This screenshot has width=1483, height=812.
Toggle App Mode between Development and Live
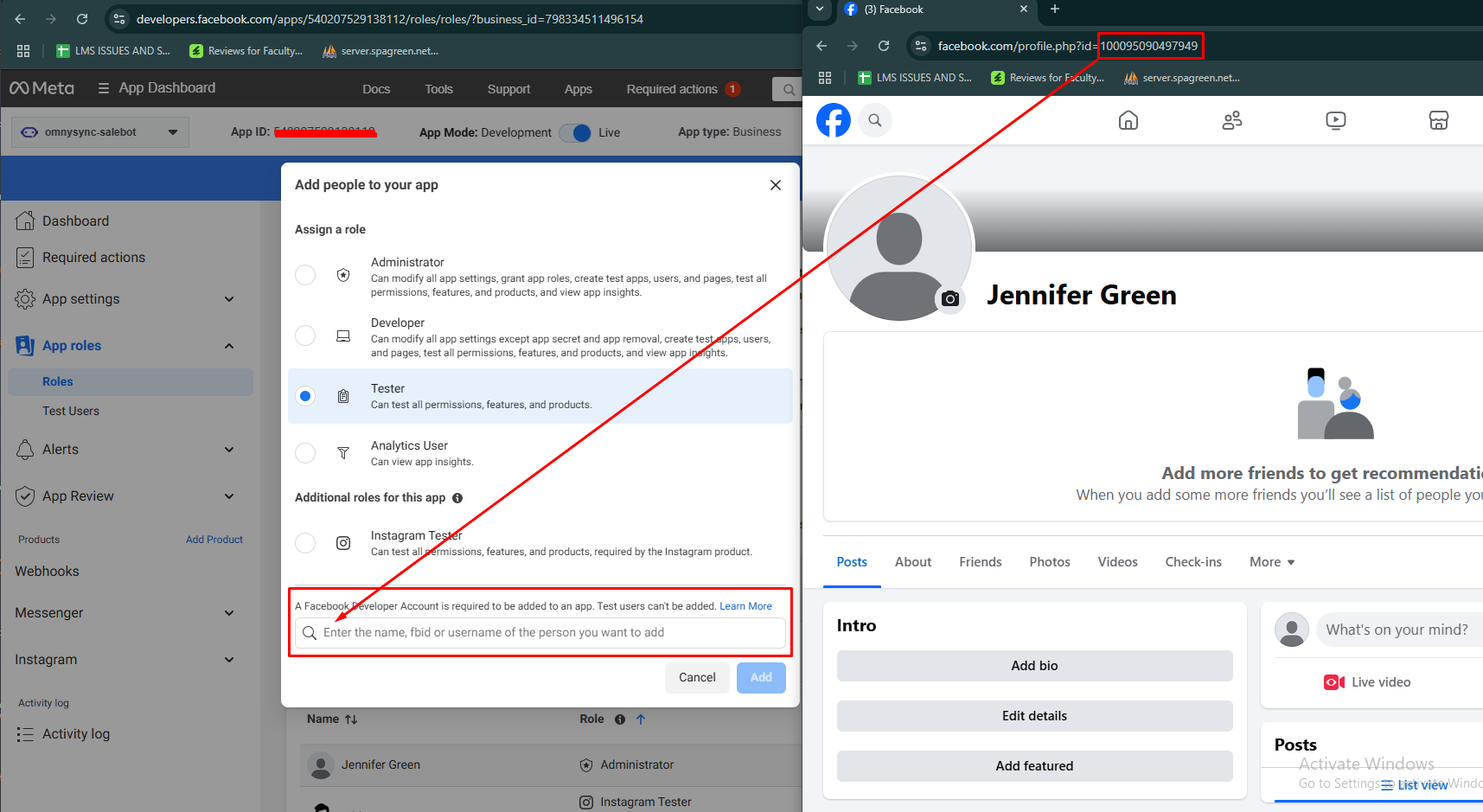pyautogui.click(x=575, y=132)
